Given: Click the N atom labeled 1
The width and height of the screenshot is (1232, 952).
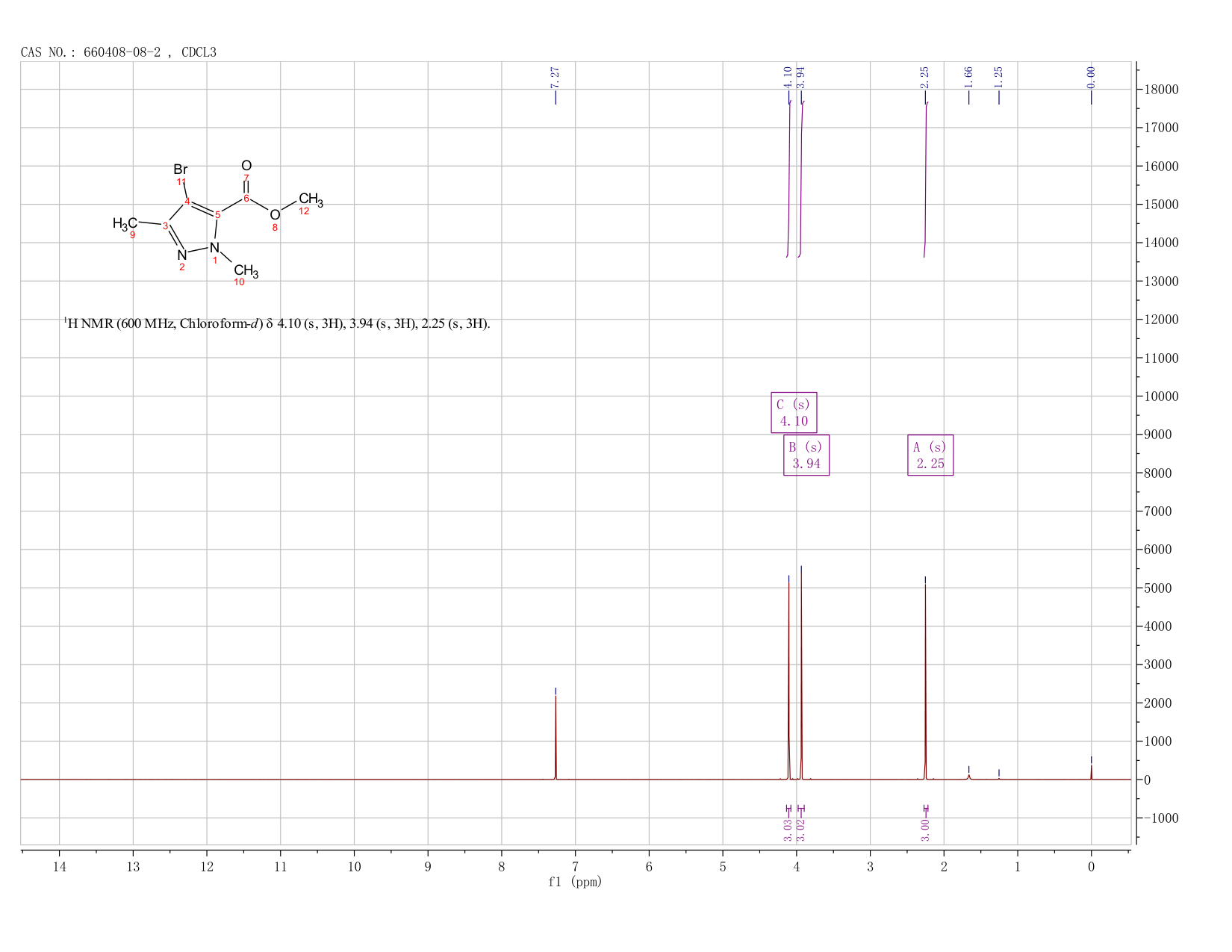Looking at the screenshot, I should (x=214, y=246).
